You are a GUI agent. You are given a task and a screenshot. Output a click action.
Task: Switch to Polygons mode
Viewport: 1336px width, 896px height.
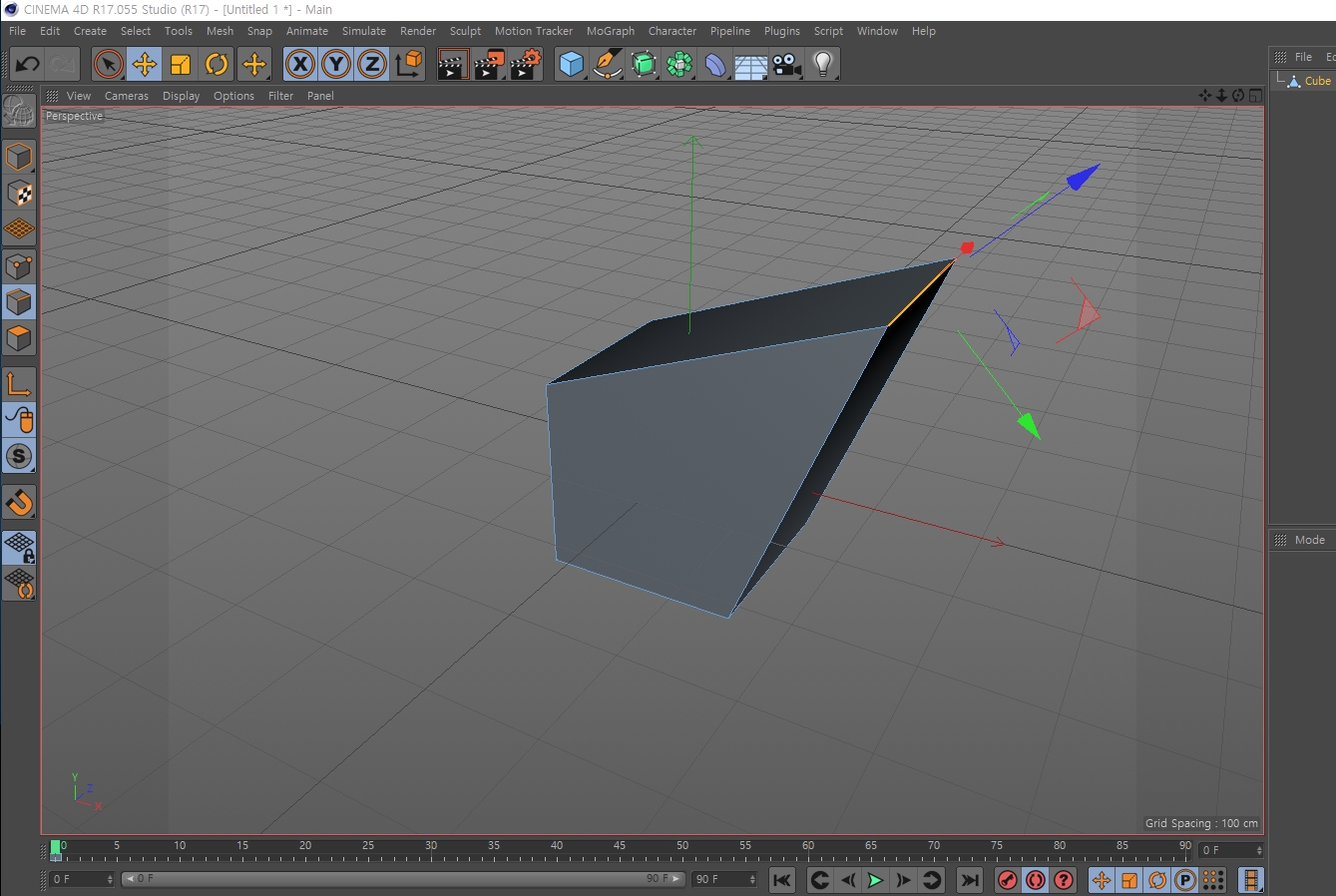(19, 338)
